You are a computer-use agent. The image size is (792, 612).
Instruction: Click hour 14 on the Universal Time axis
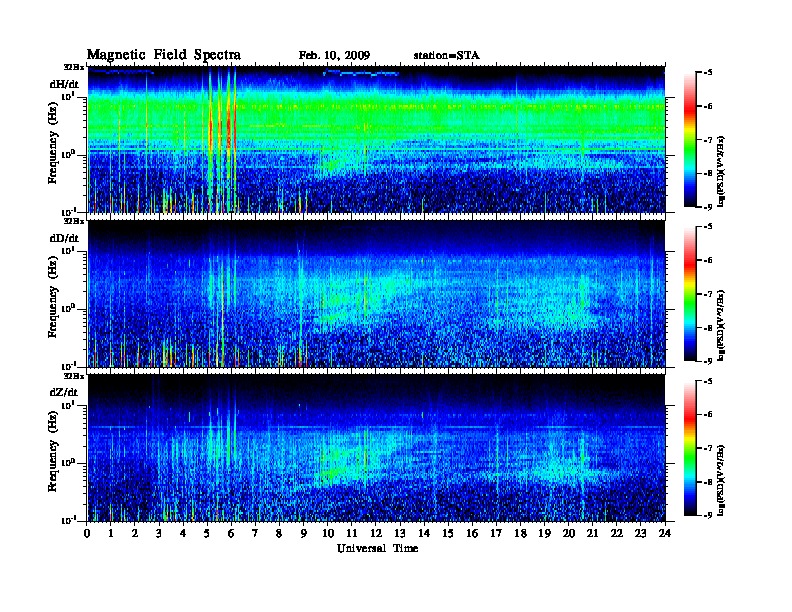(x=424, y=533)
